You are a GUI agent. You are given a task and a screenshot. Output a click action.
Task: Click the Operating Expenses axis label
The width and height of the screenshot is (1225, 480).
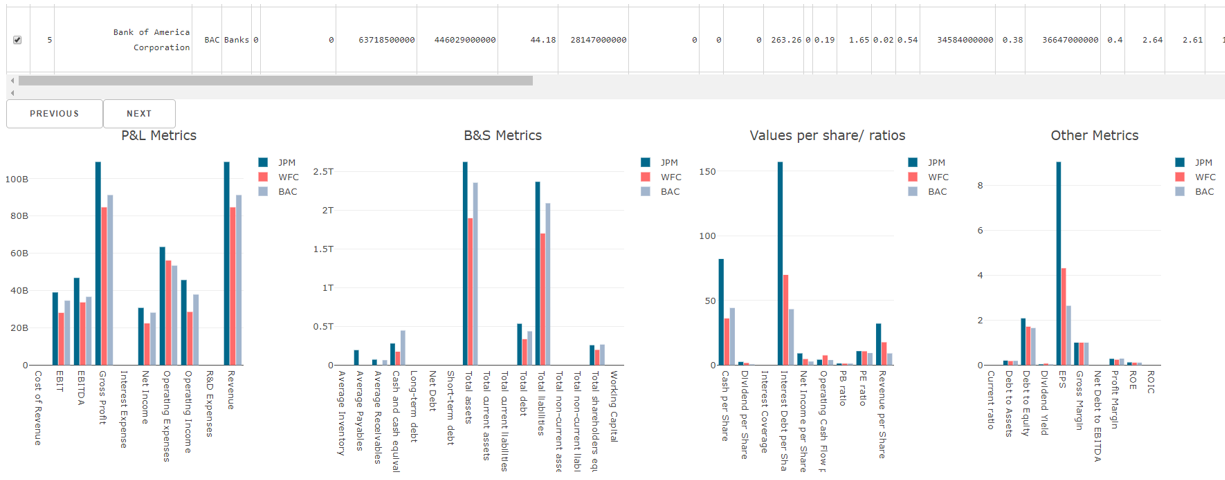165,415
